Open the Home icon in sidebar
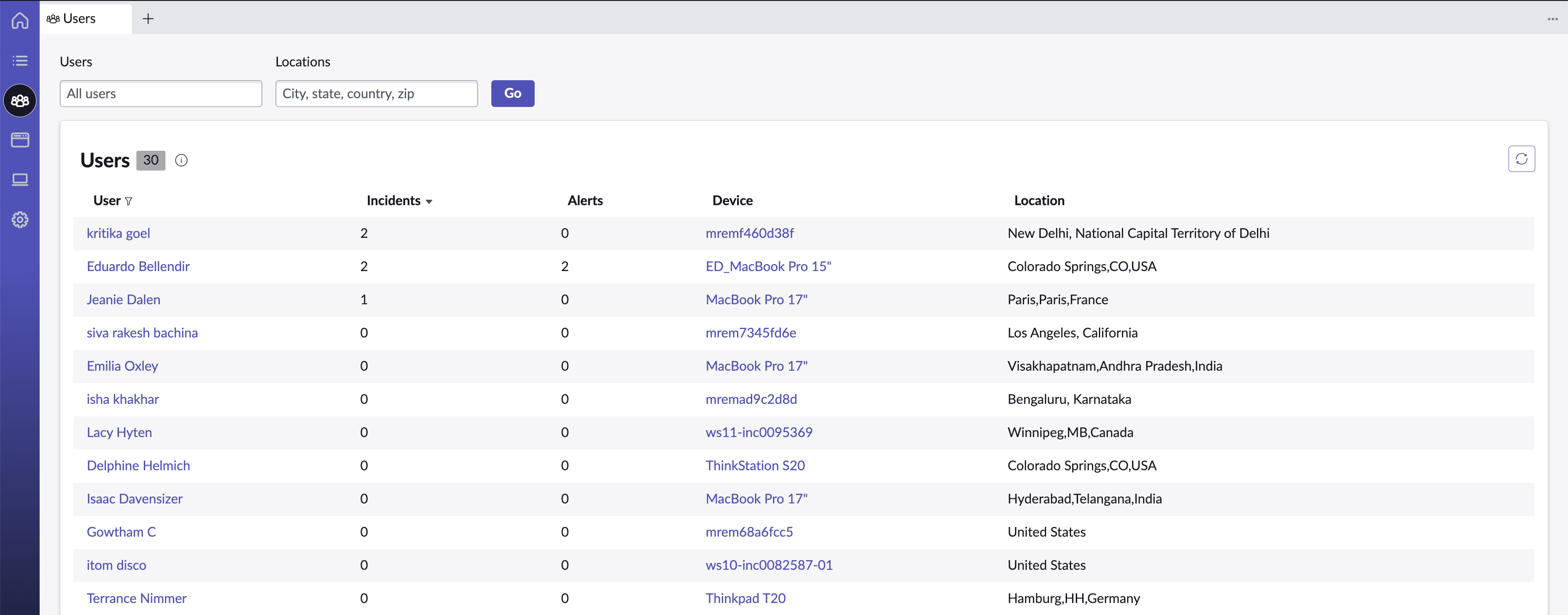 tap(20, 20)
